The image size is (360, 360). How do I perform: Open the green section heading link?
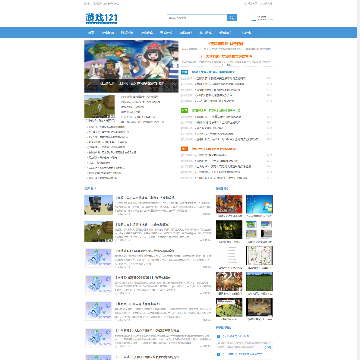point(216,110)
